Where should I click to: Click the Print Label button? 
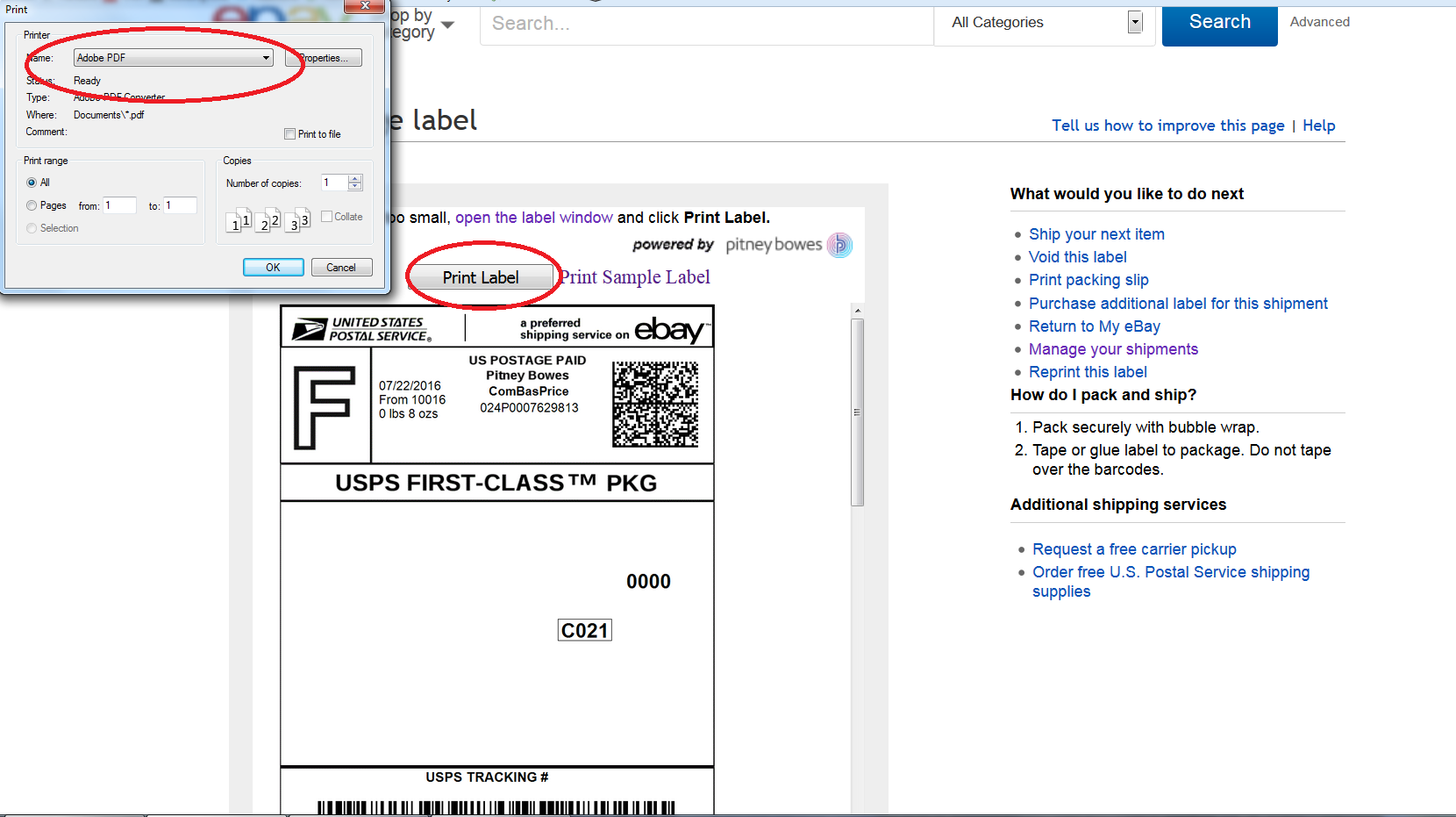(x=481, y=277)
